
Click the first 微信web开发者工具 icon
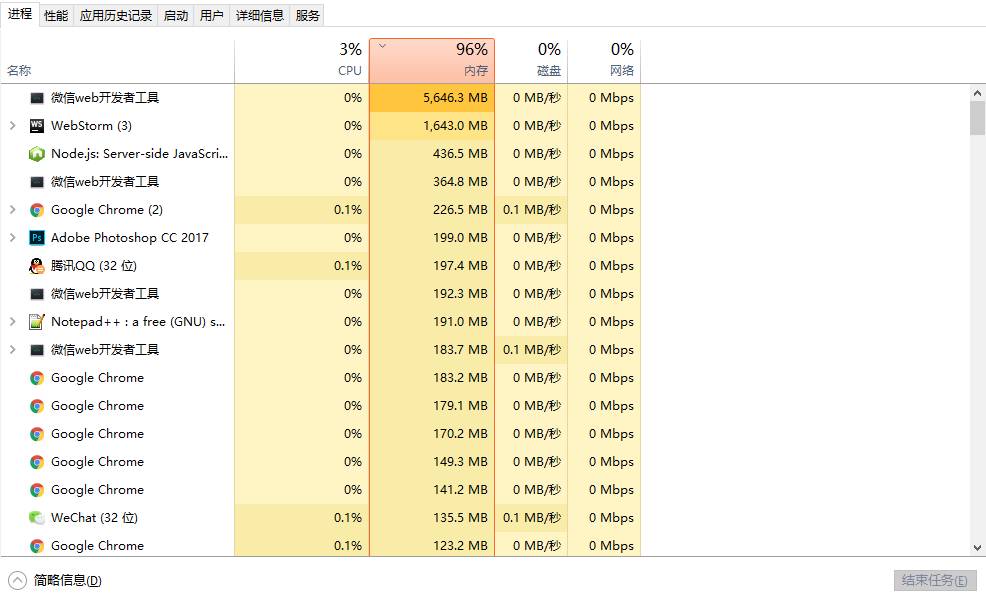click(x=37, y=98)
